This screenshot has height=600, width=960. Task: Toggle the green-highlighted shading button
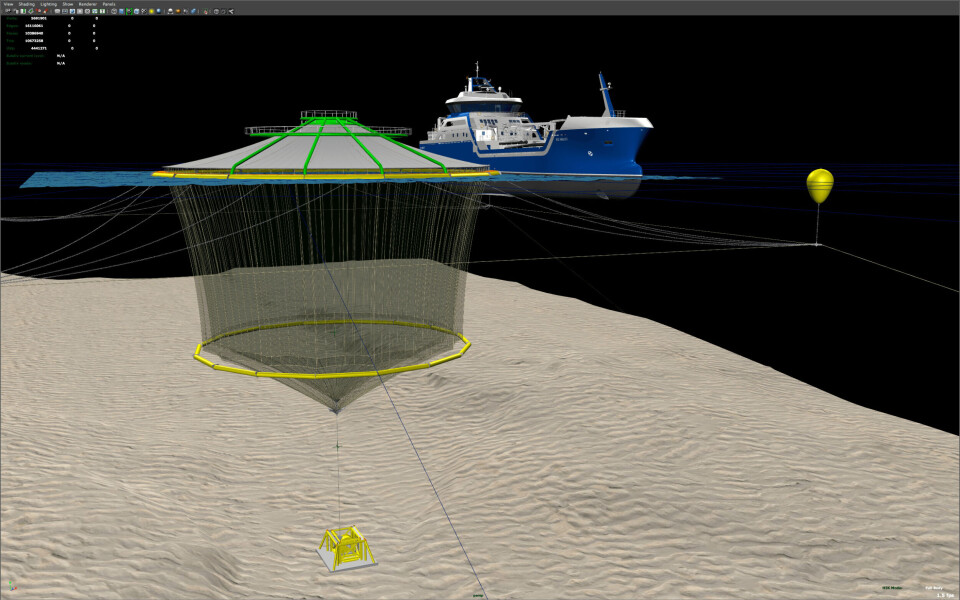128,11
